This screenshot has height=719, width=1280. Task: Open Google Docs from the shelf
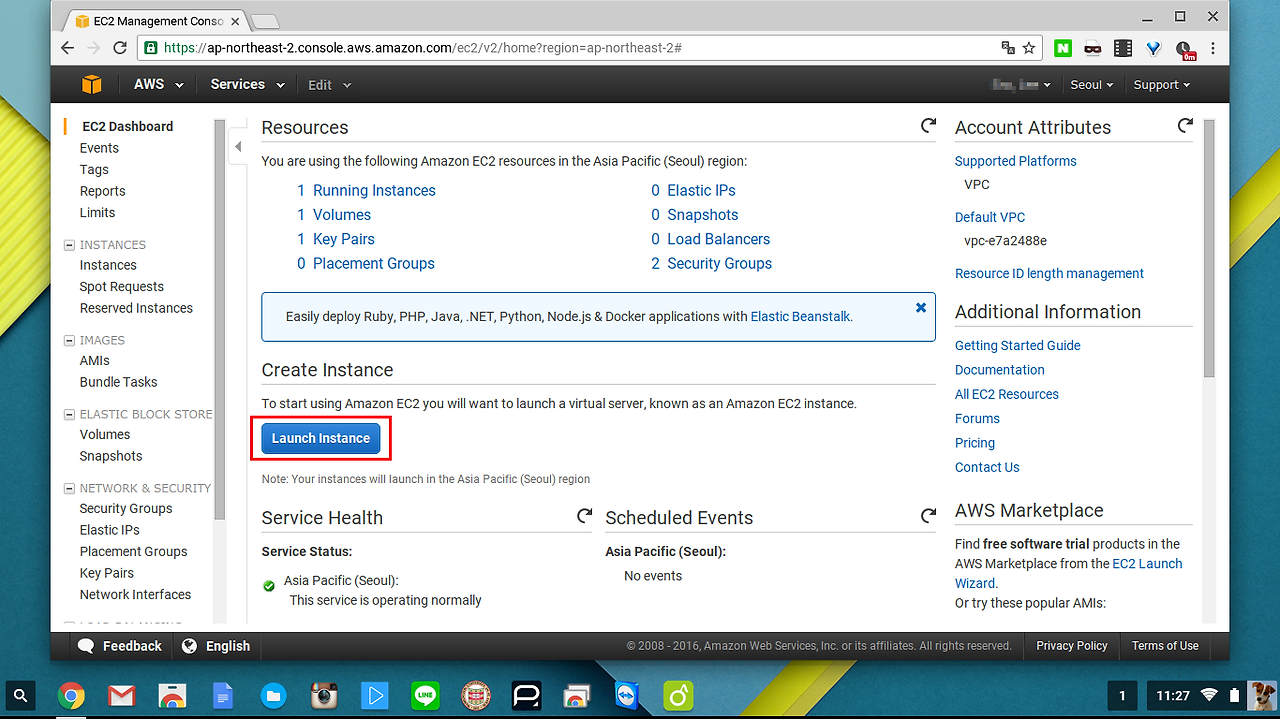pos(223,695)
